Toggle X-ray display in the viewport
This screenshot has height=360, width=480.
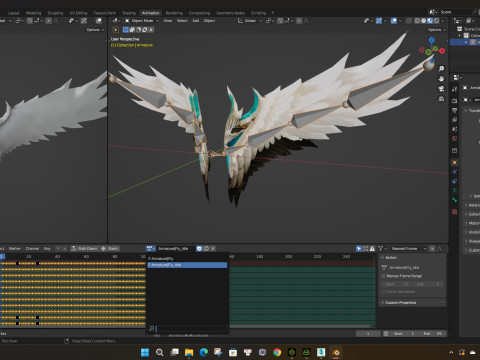click(409, 21)
